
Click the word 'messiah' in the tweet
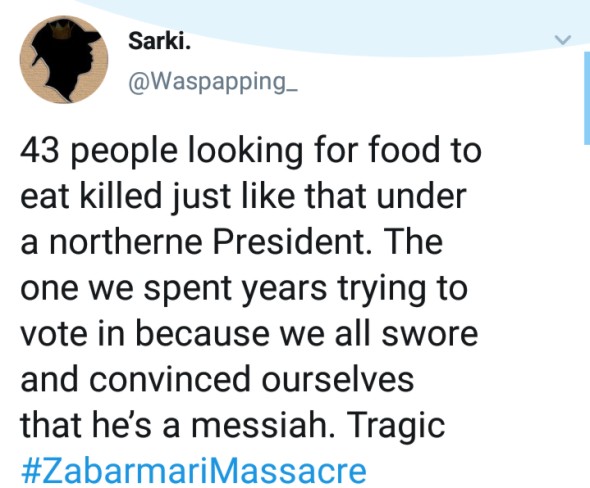[262, 425]
